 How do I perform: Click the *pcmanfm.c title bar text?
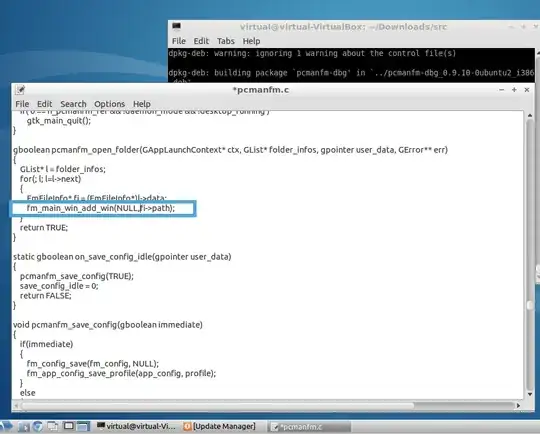(x=261, y=90)
